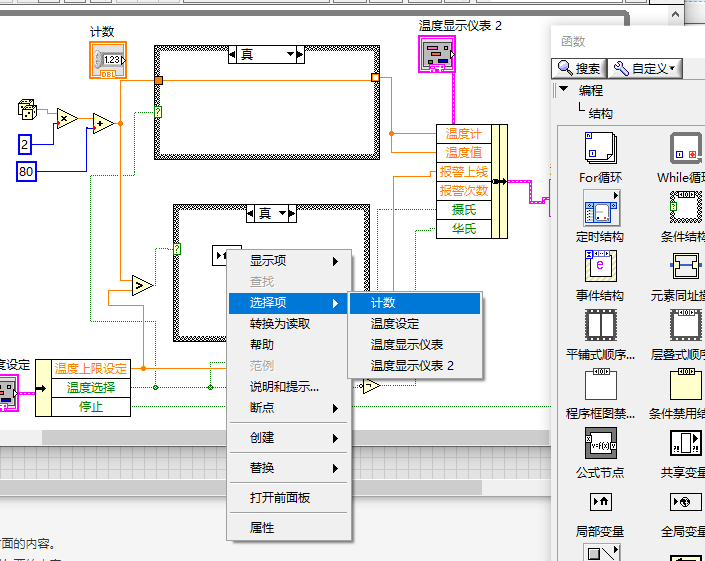Select the greater-than comparison node
Screen dimensions: 705x561
[143, 285]
